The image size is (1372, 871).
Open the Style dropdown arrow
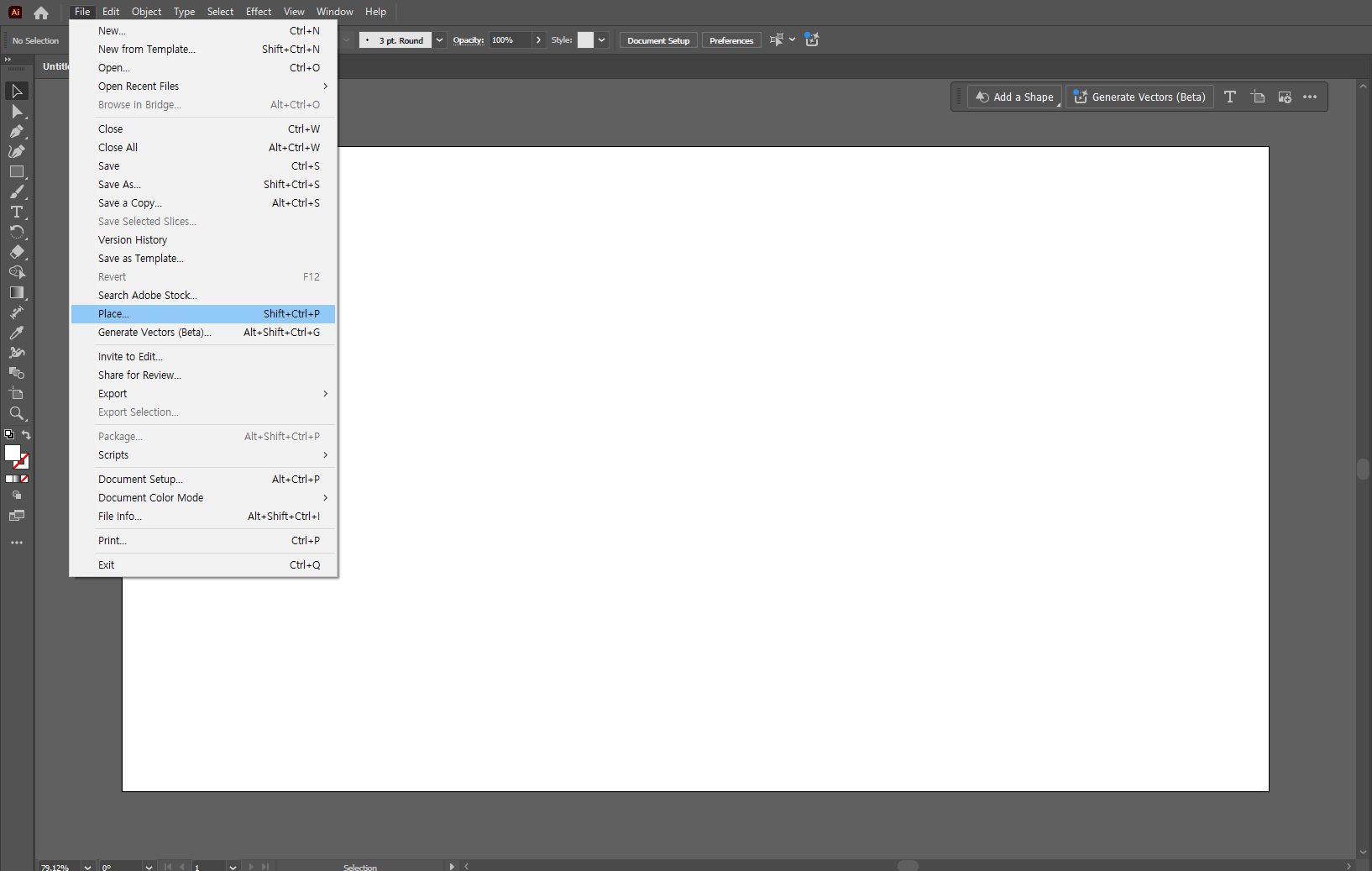click(x=602, y=40)
